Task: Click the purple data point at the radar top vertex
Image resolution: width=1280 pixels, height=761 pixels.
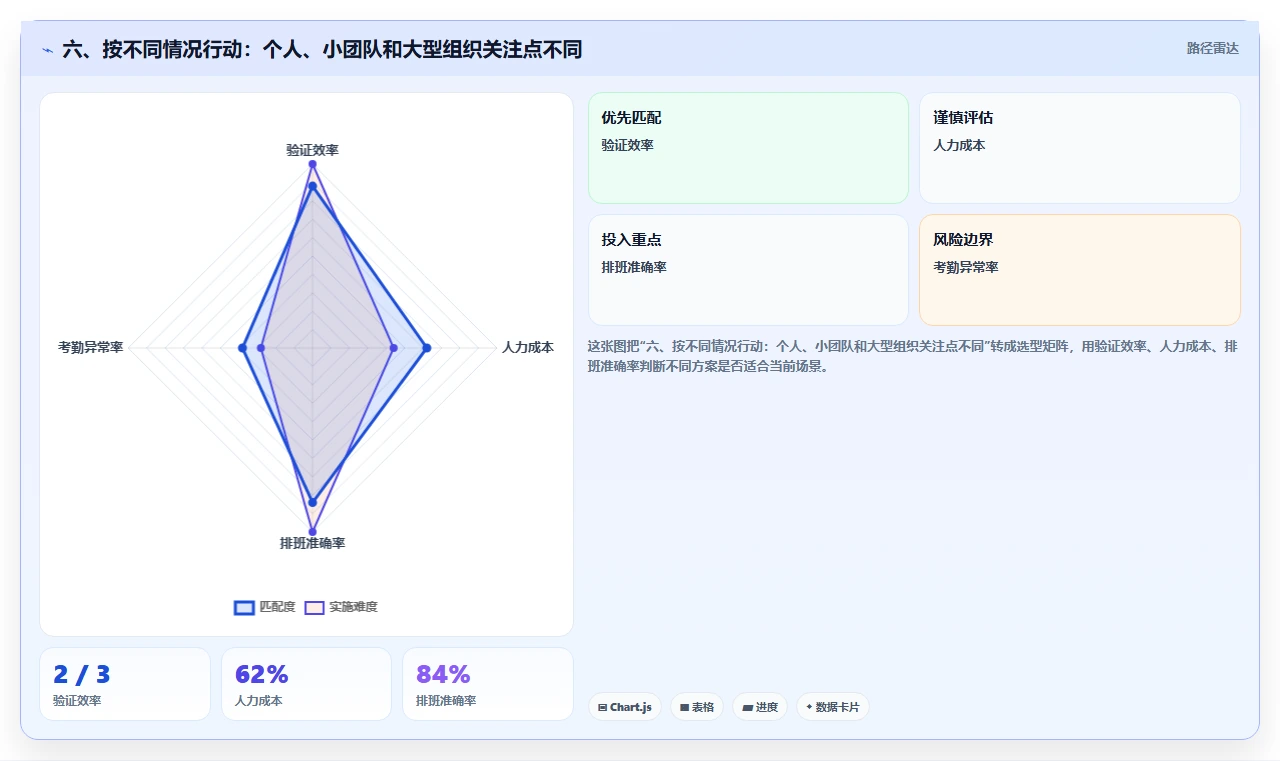Action: tap(312, 164)
